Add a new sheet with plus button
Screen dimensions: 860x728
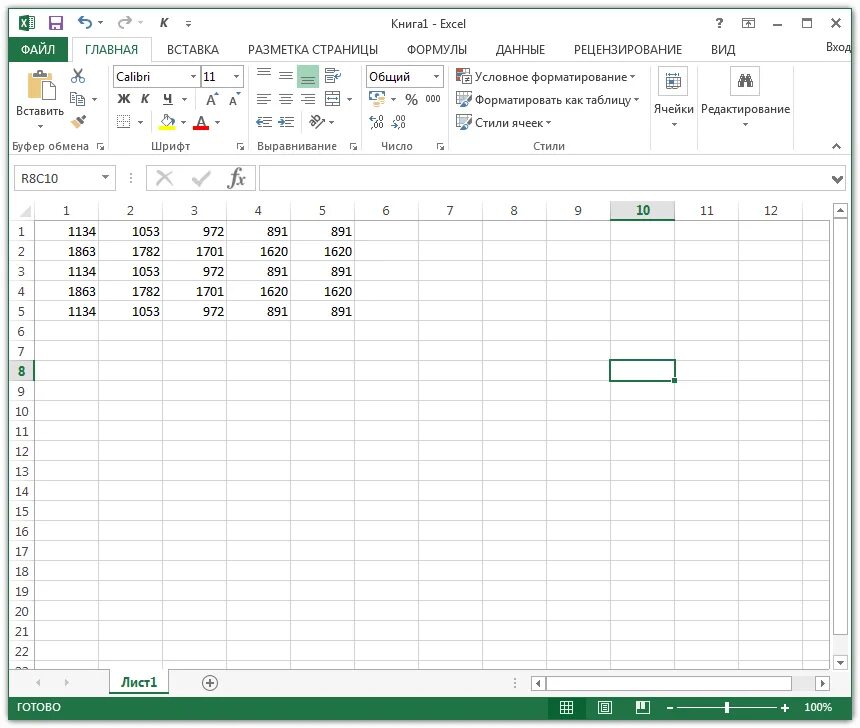click(210, 683)
